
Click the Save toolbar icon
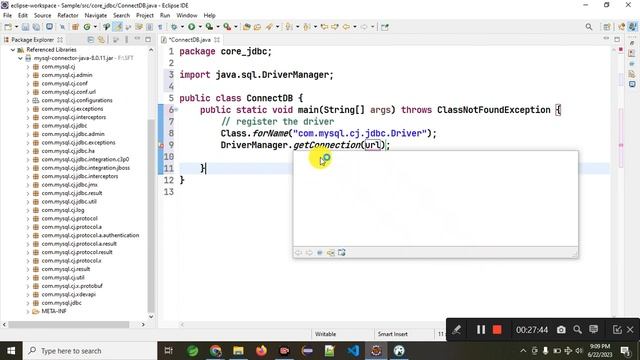click(x=25, y=27)
